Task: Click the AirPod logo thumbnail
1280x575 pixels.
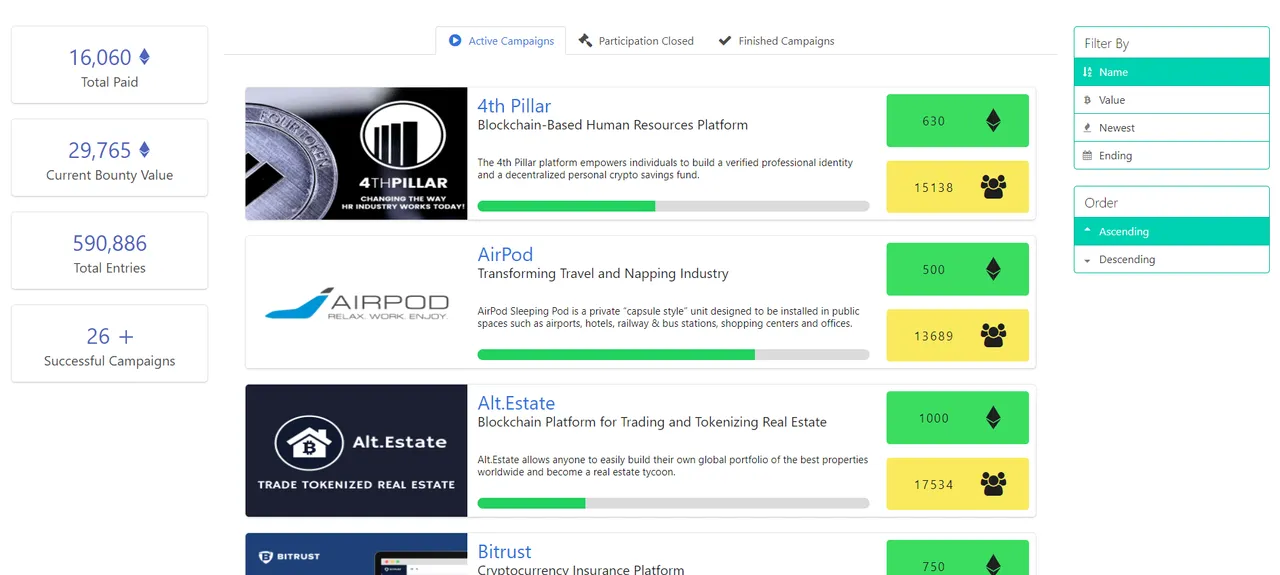Action: 356,303
